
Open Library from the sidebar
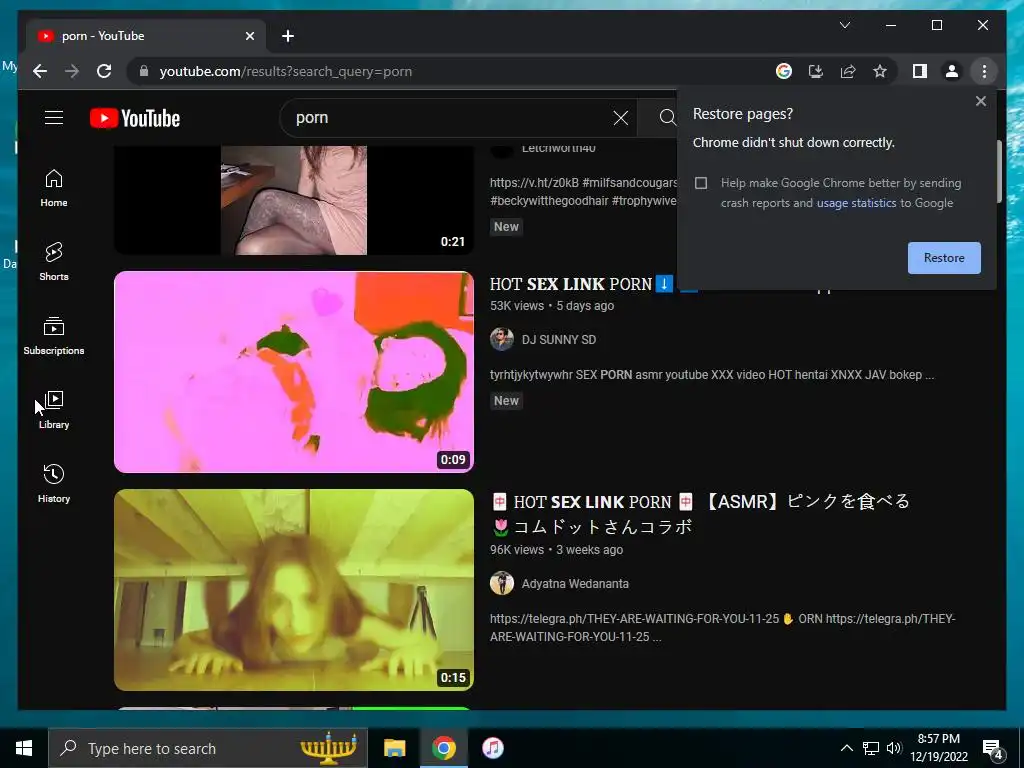54,409
